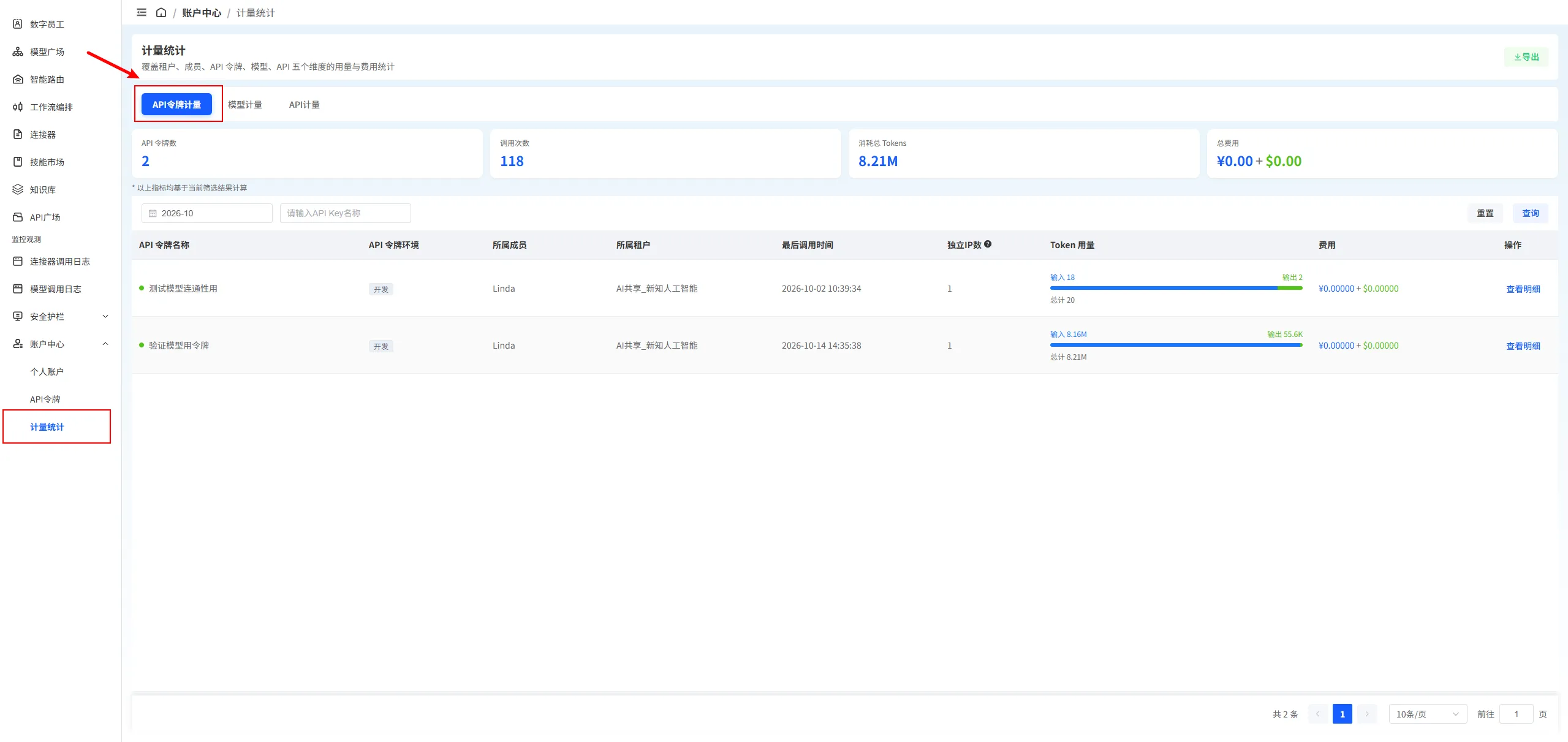
Task: Click the 查询 query button
Action: pyautogui.click(x=1531, y=213)
